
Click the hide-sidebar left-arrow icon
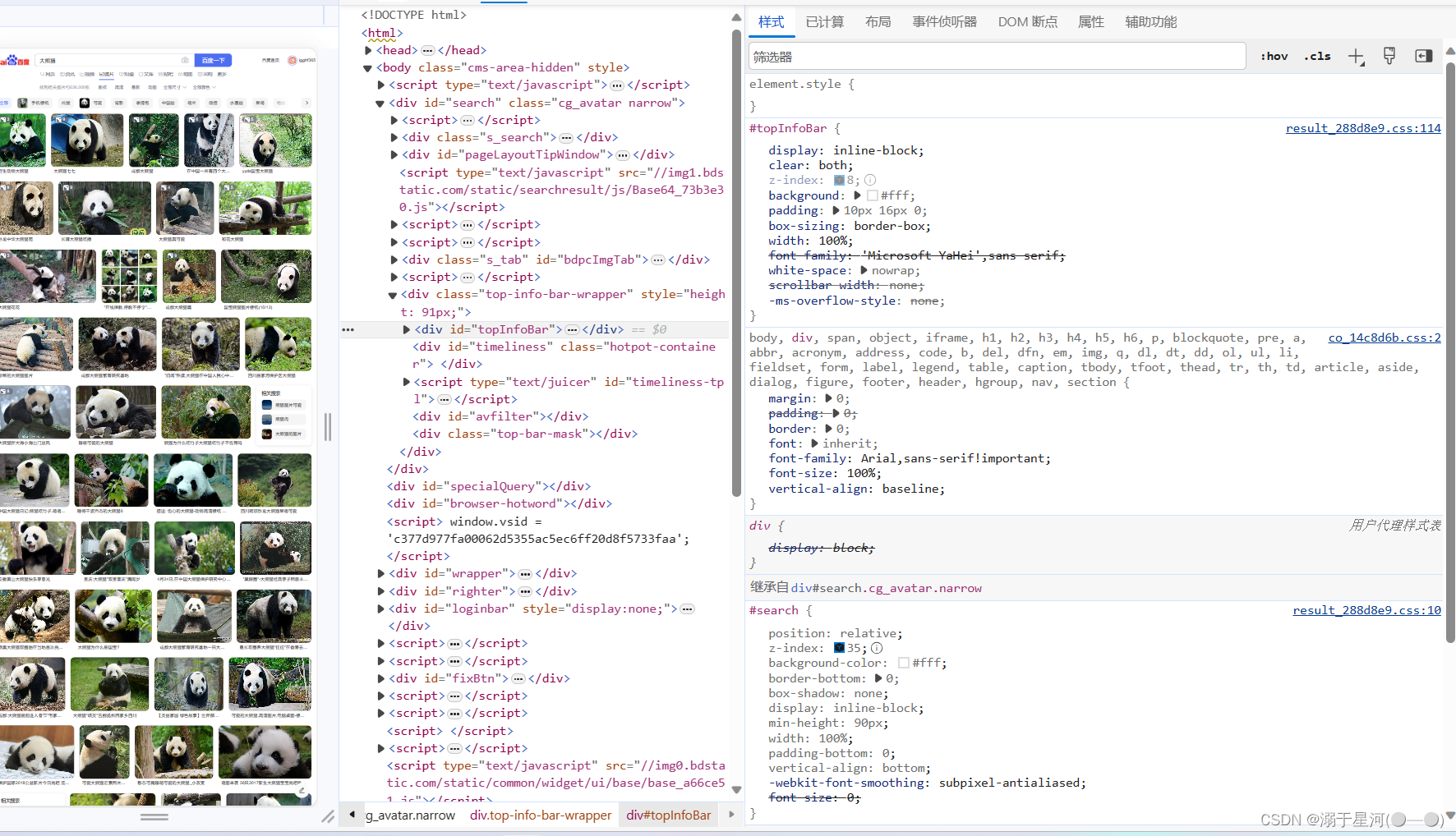[x=1423, y=56]
